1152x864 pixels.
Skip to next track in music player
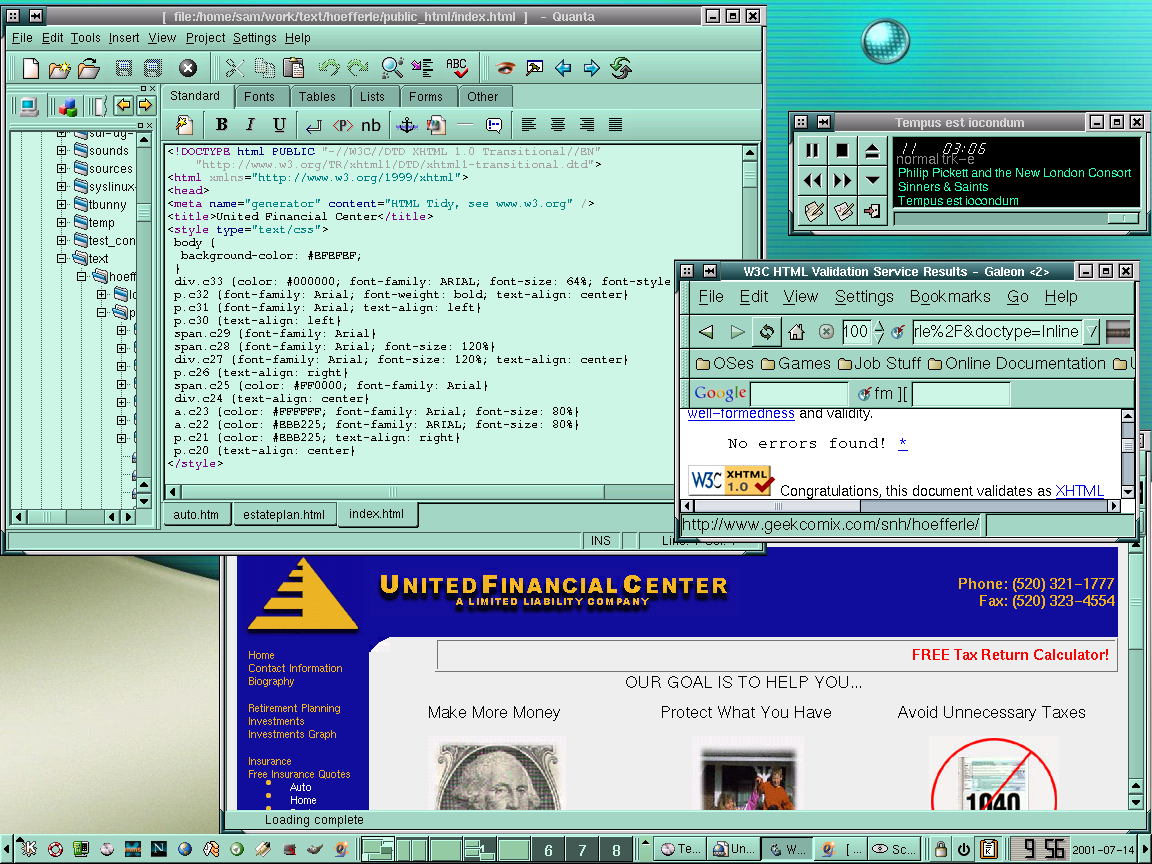pos(842,180)
